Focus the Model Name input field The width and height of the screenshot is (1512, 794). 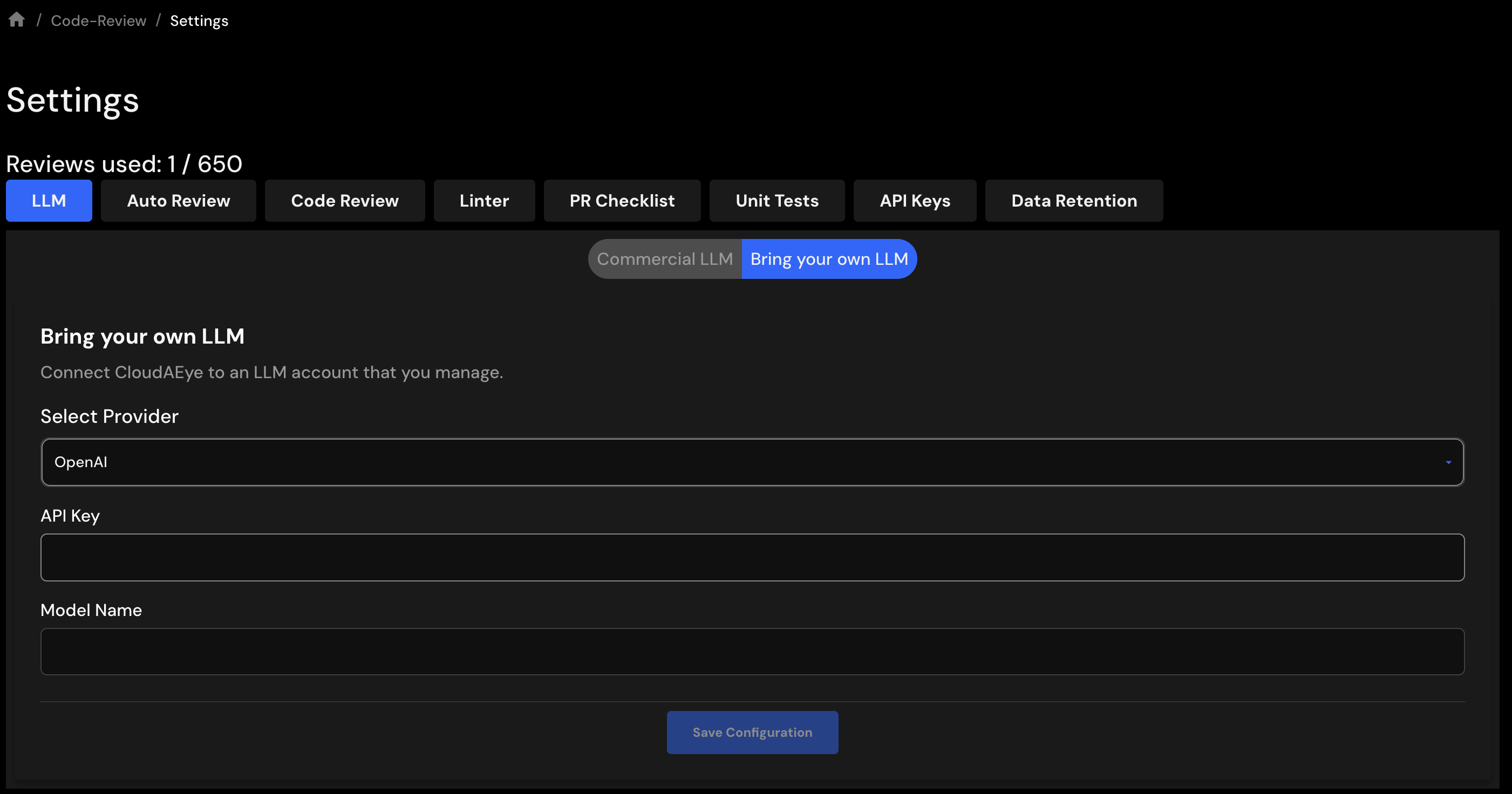click(x=752, y=652)
